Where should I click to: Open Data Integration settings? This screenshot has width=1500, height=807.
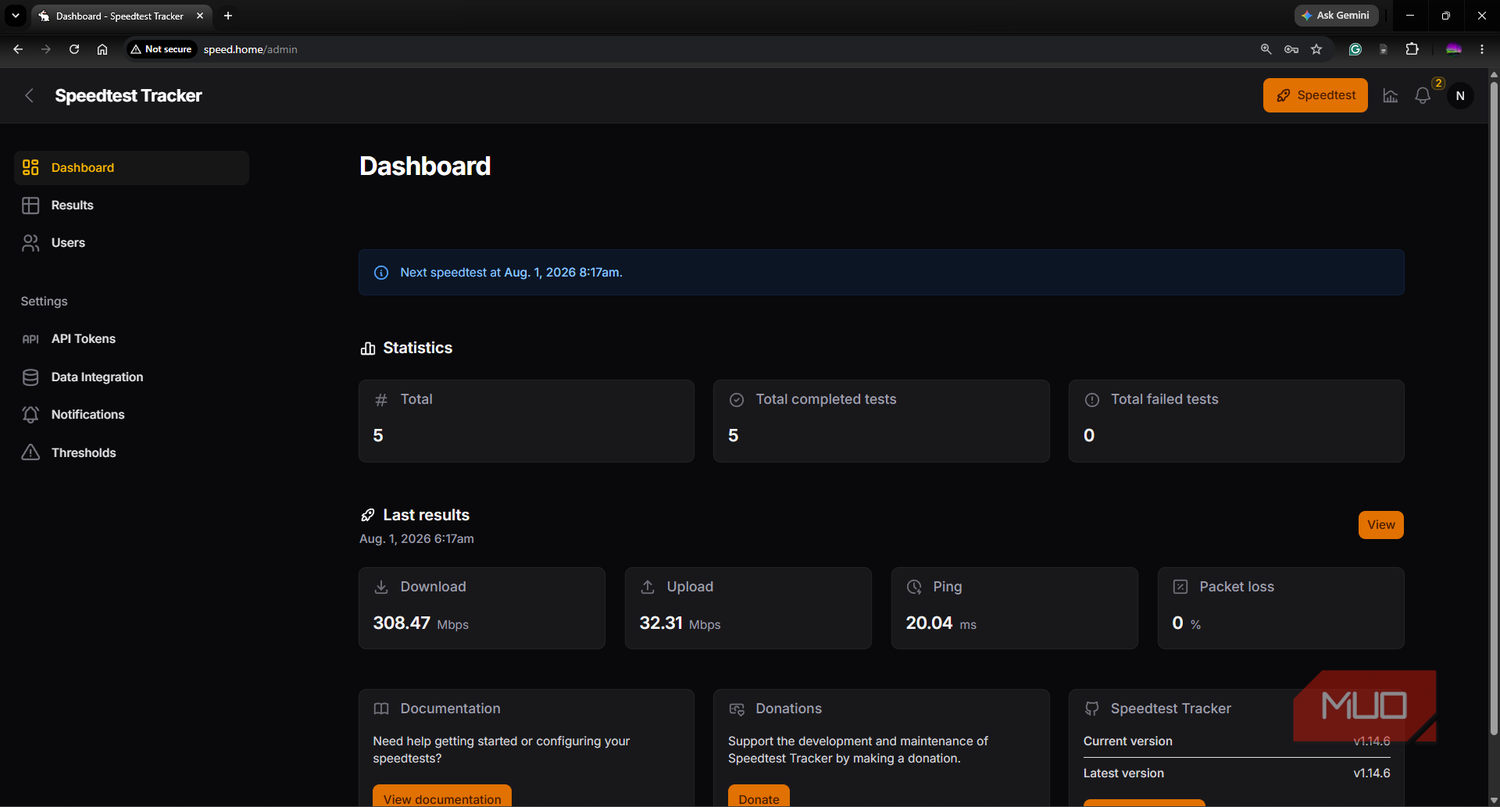(131, 377)
